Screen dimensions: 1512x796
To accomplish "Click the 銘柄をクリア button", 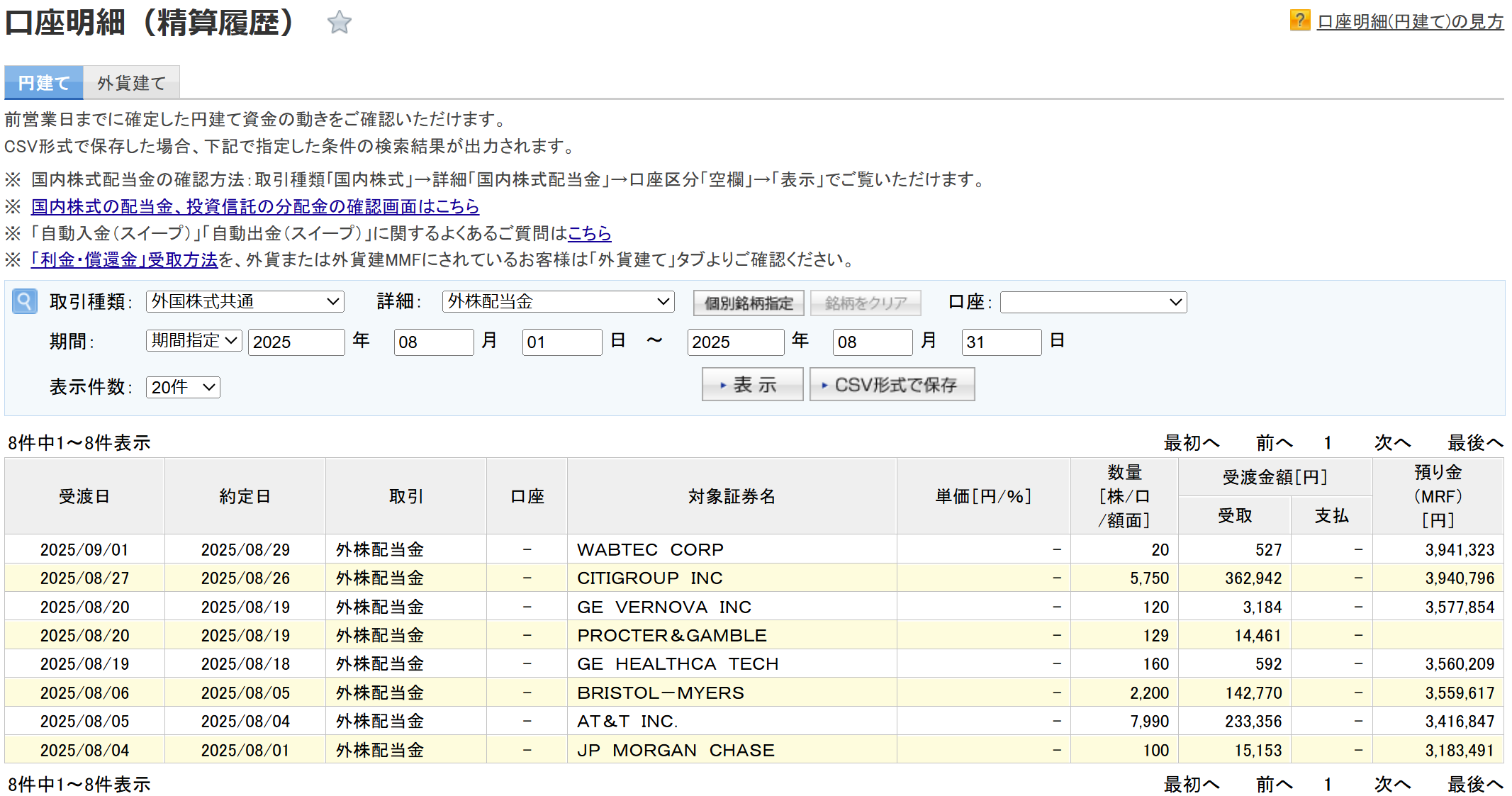I will click(866, 303).
